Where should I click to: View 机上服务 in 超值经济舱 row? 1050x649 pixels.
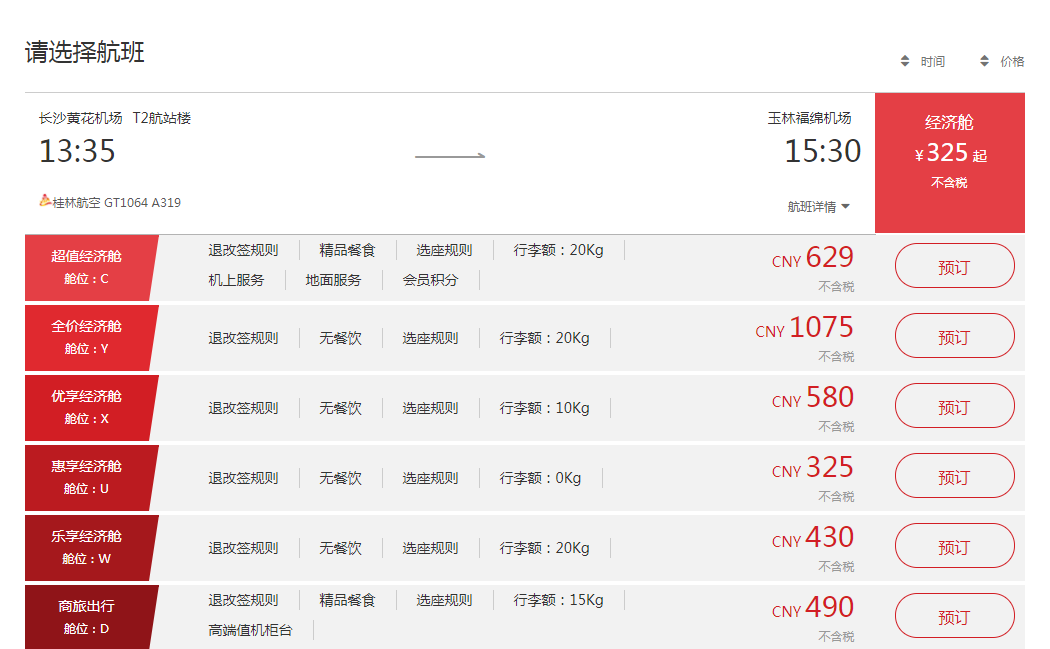[236, 280]
